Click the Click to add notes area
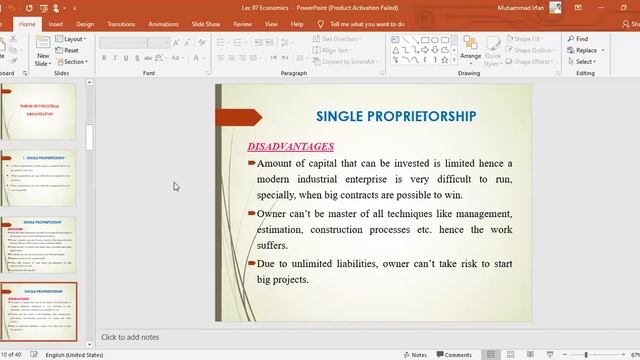The width and height of the screenshot is (640, 360). point(130,337)
